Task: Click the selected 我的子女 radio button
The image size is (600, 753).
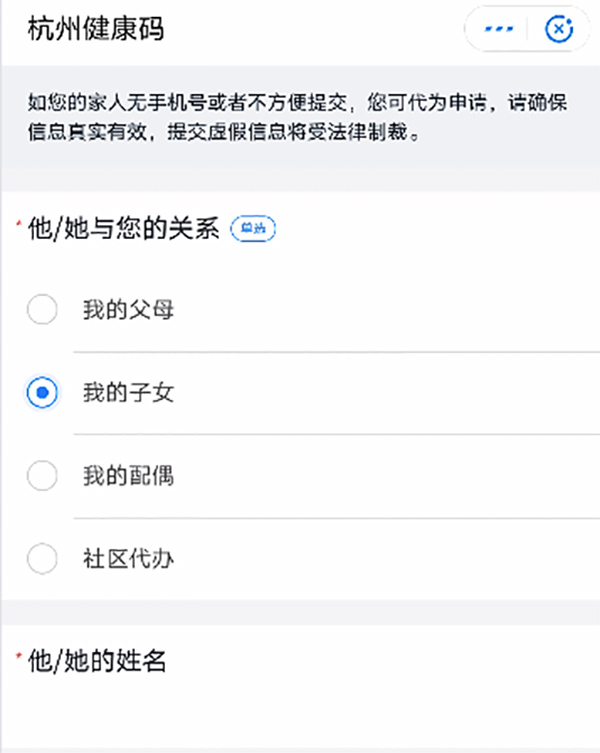Action: 42,392
